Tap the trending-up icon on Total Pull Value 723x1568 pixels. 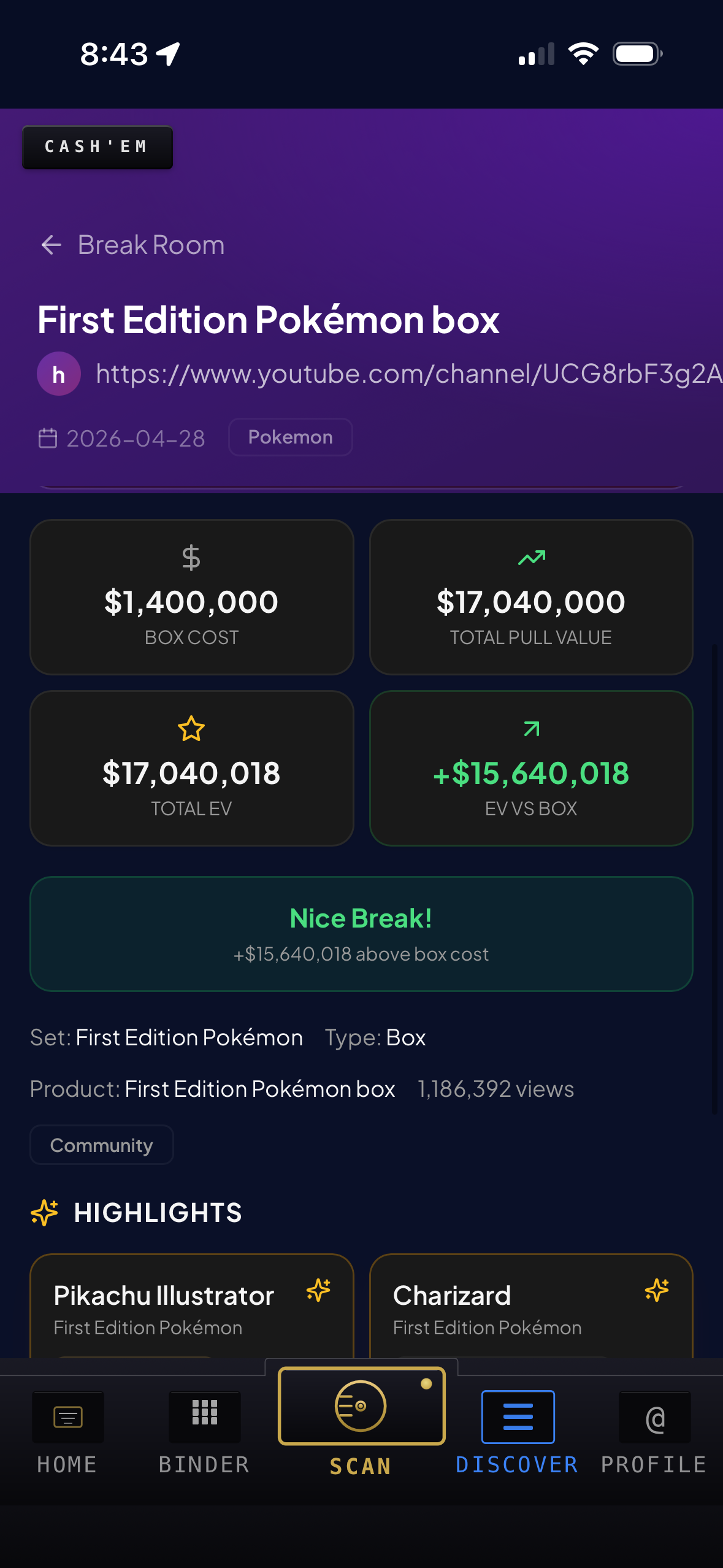tap(532, 558)
